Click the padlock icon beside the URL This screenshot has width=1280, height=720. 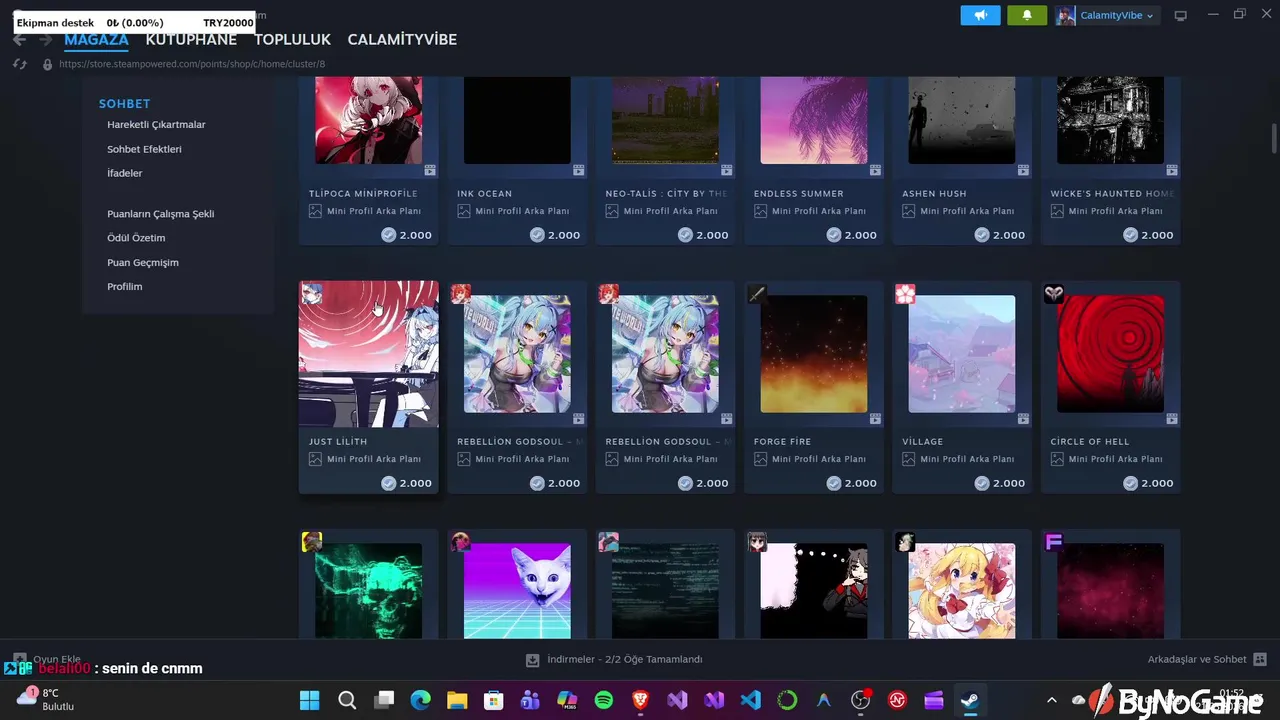coord(47,64)
